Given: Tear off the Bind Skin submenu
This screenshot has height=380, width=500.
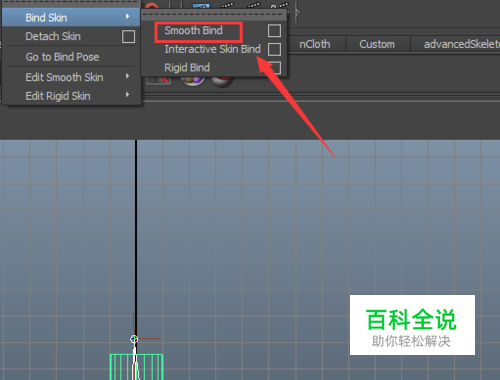Looking at the screenshot, I should click(x=214, y=15).
